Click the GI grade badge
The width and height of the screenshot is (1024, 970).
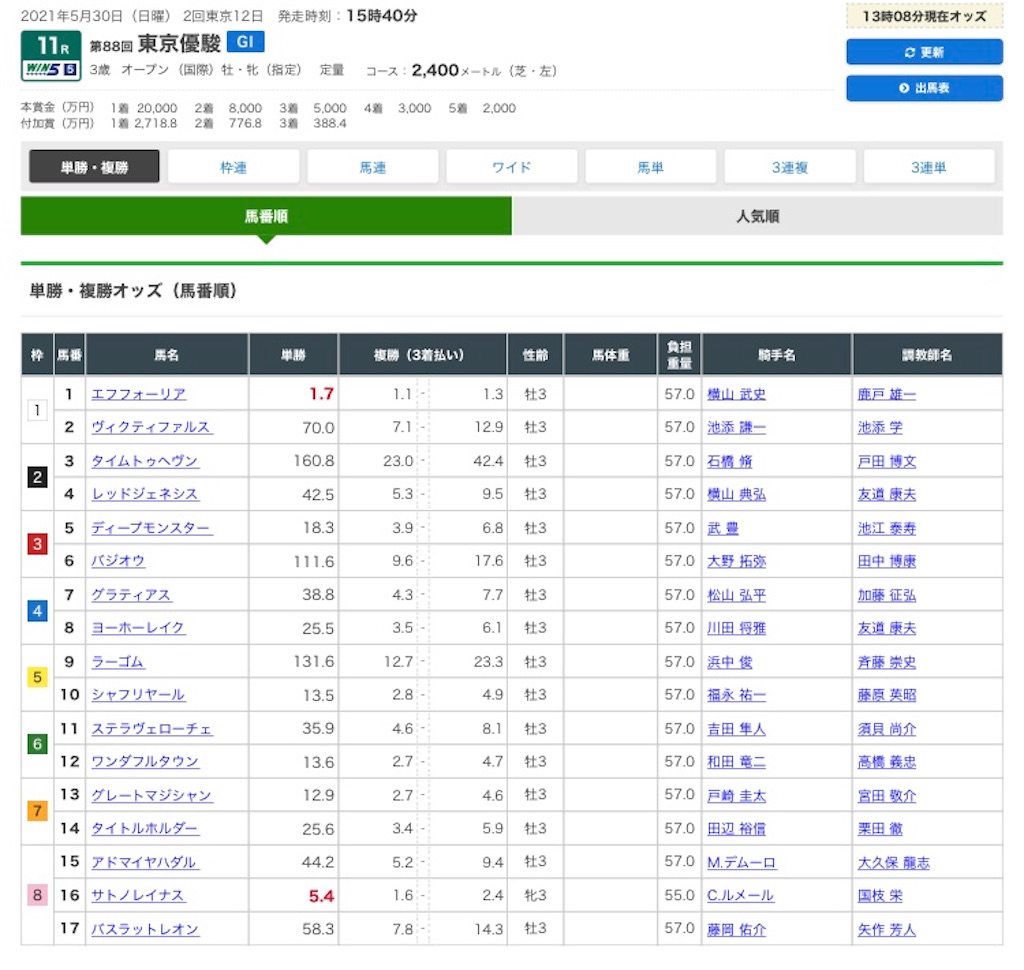point(246,42)
